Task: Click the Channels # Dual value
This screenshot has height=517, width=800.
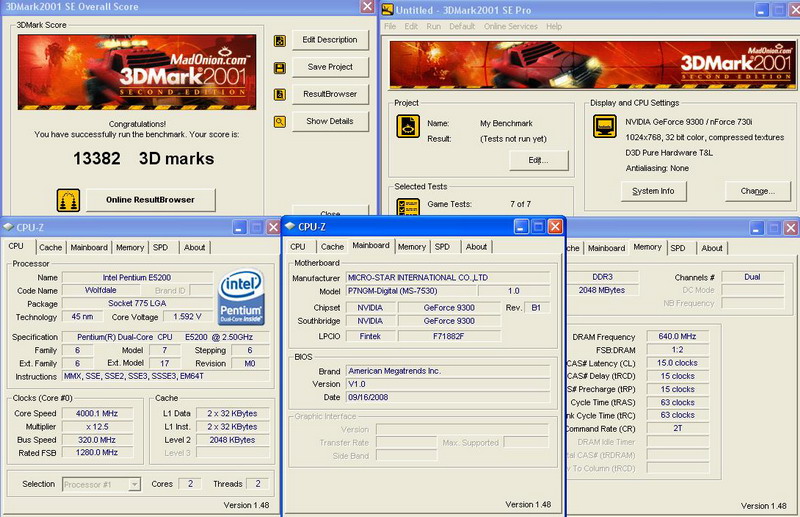Action: click(x=753, y=277)
